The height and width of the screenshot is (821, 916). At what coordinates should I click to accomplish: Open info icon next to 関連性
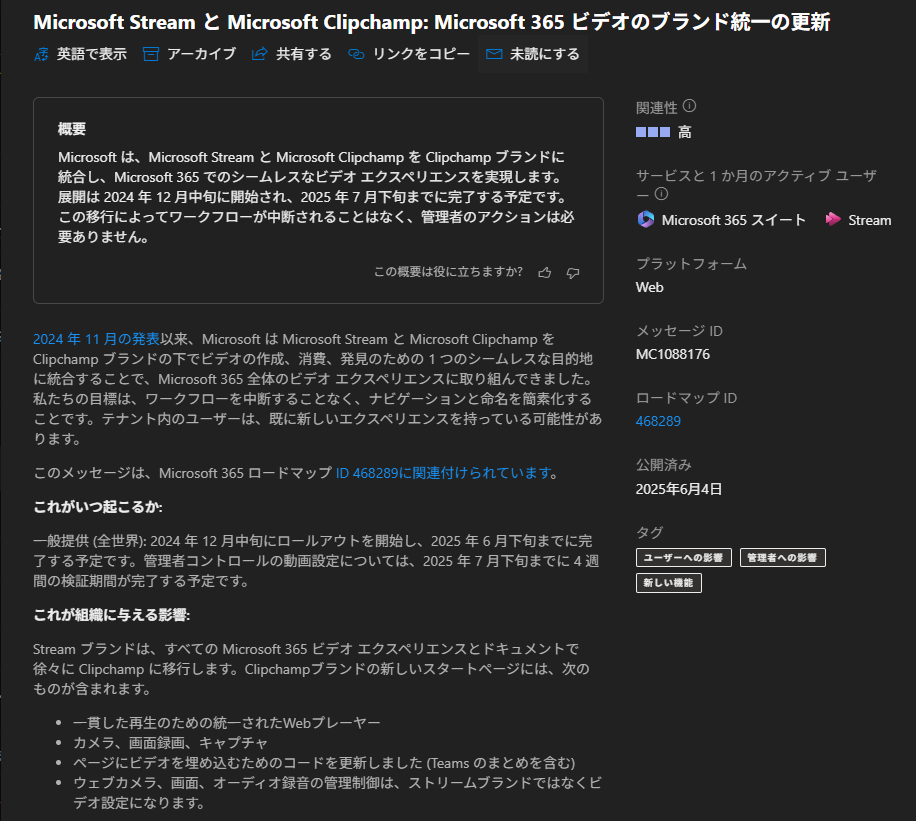pyautogui.click(x=689, y=106)
